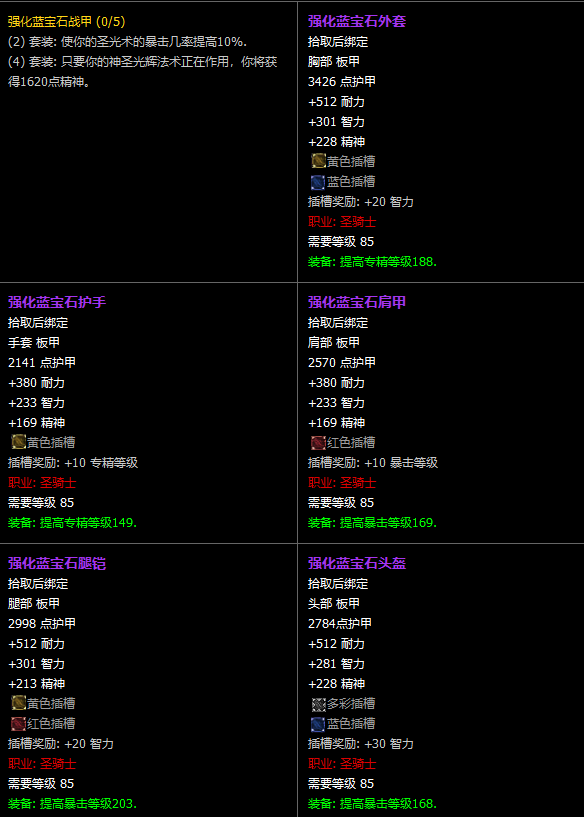
Task: Select the +281 智力 stat on 头盔
Action: coord(337,664)
